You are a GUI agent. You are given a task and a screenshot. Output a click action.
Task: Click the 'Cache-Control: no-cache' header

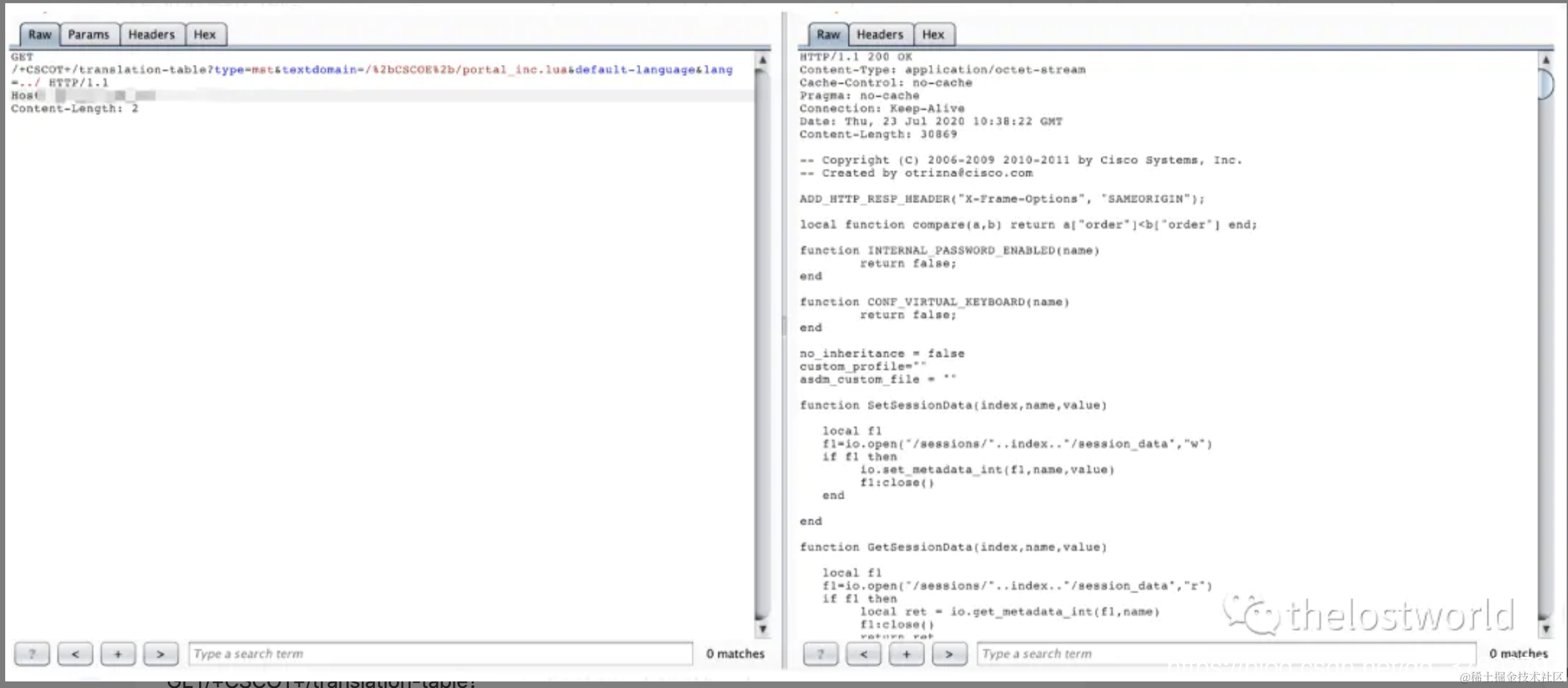tap(886, 83)
